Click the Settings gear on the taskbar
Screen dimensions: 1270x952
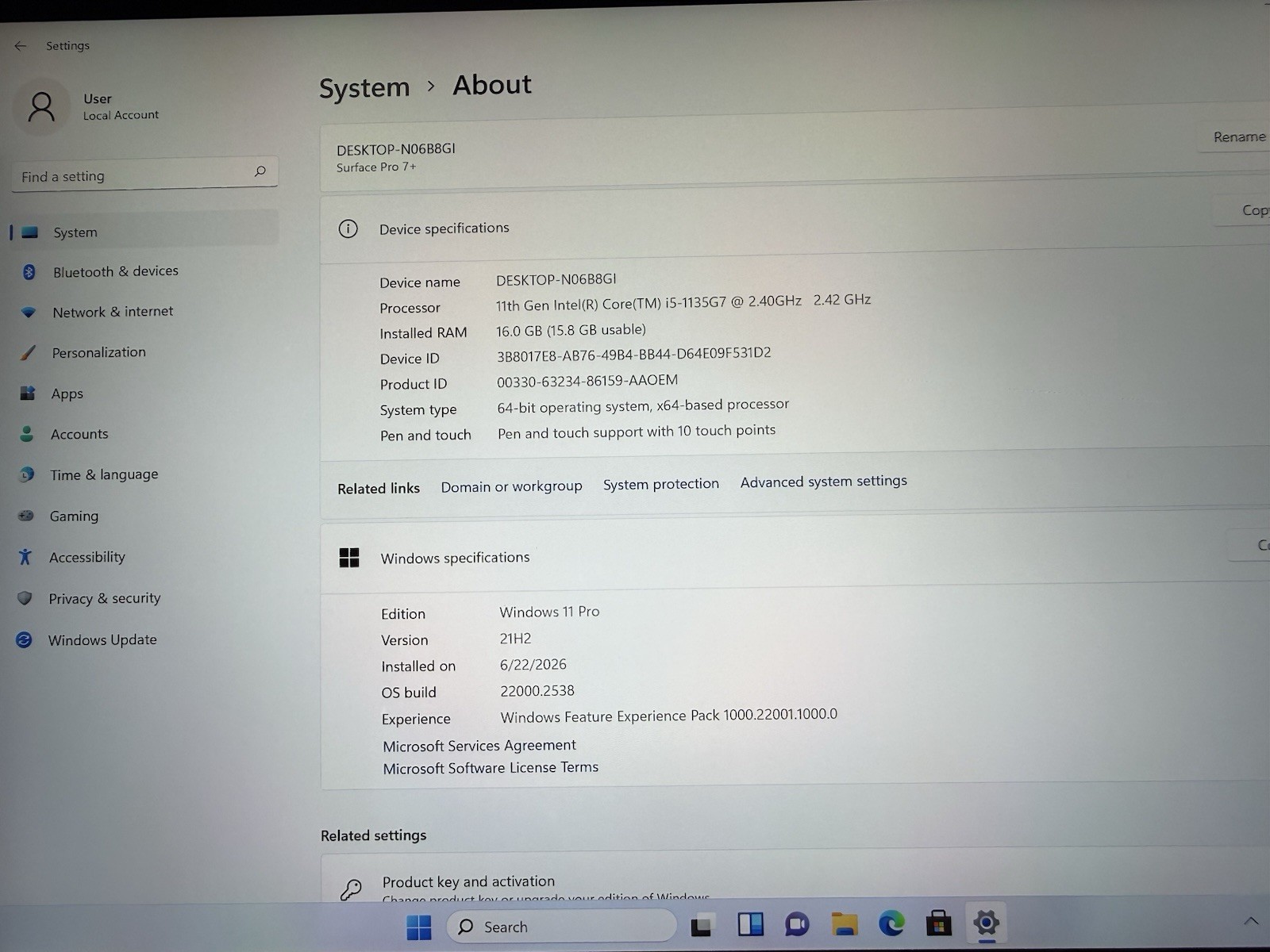point(986,923)
